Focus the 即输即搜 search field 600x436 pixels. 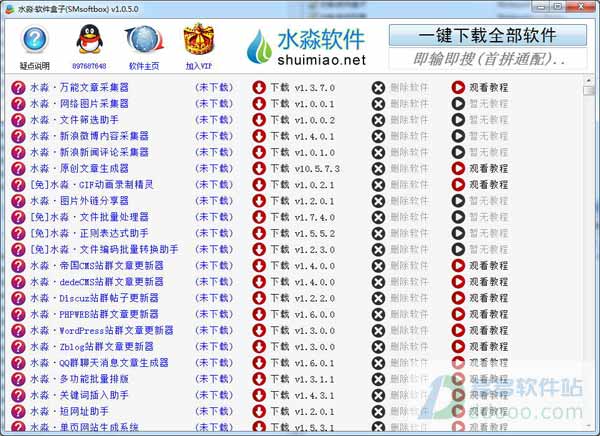point(488,59)
